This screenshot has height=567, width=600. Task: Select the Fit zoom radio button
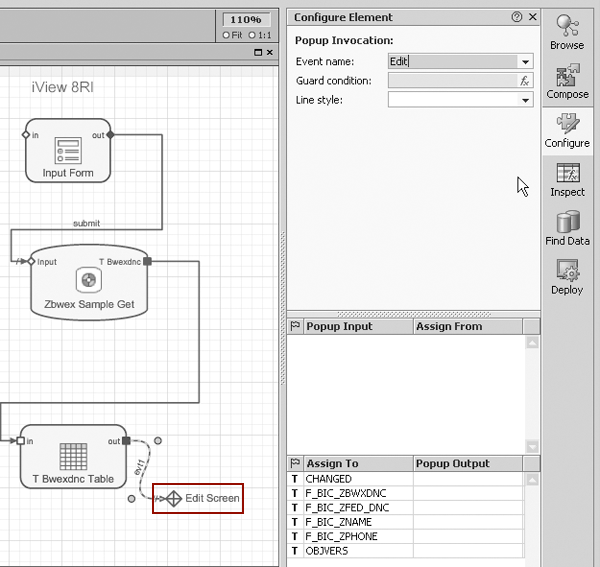pyautogui.click(x=225, y=35)
